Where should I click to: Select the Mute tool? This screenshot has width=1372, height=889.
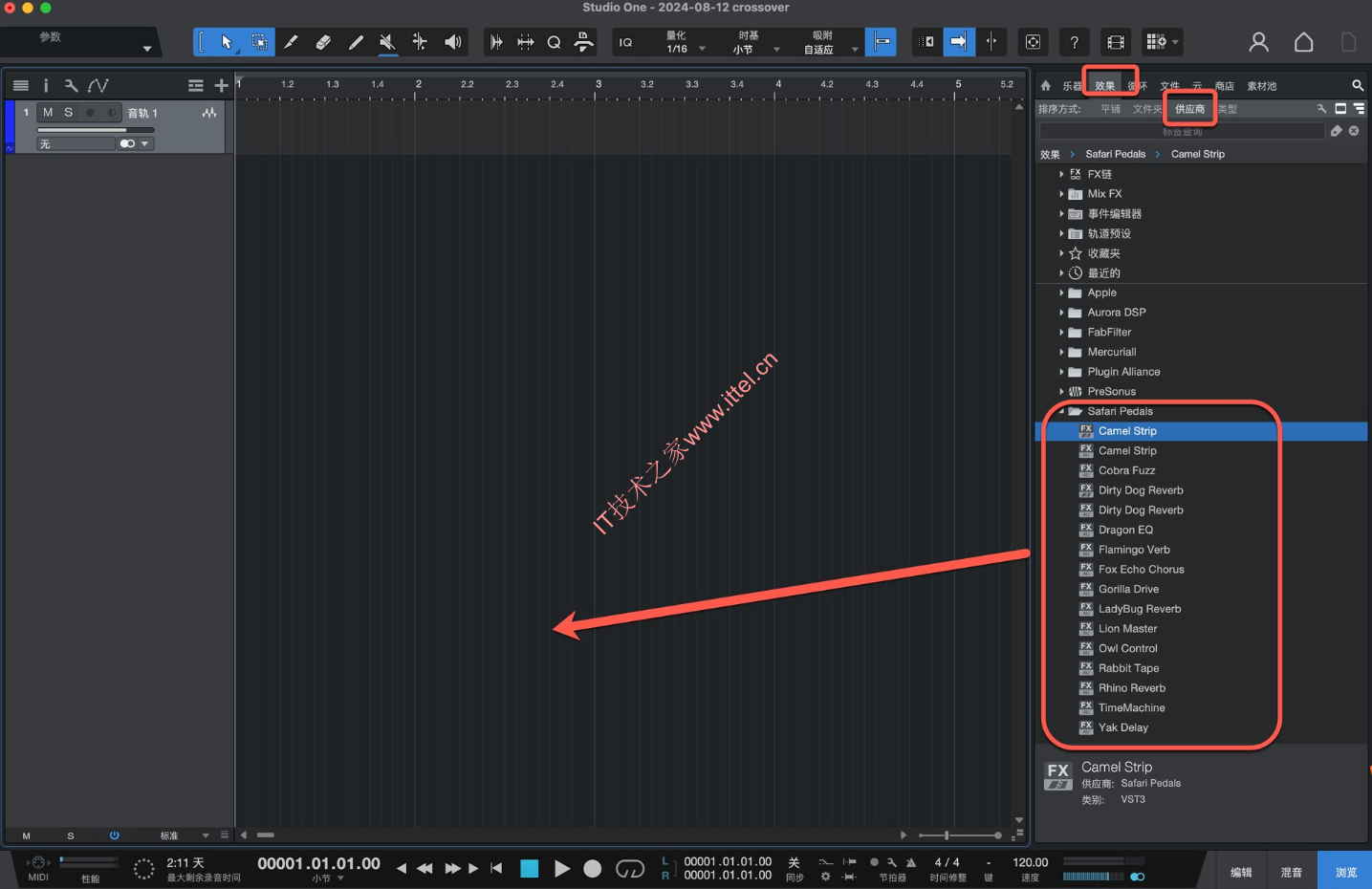tap(387, 42)
